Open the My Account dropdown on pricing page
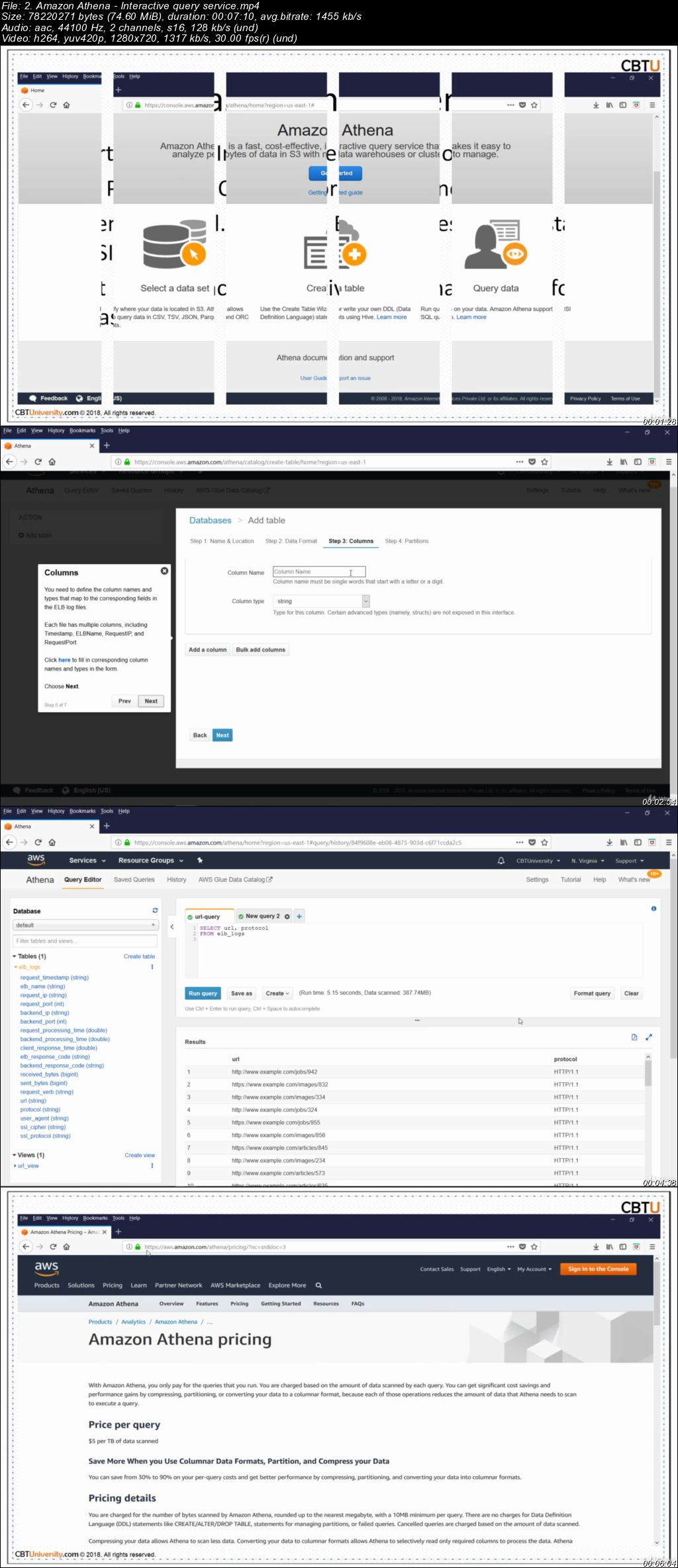 click(x=534, y=1269)
